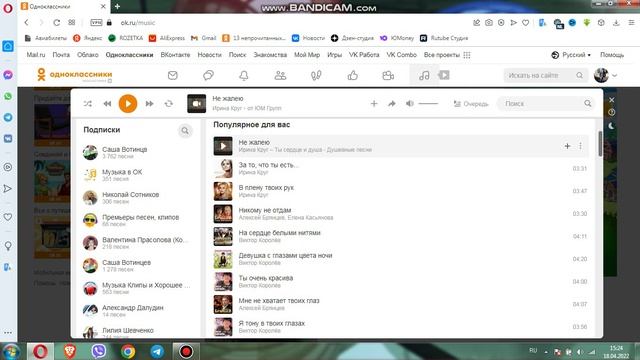Select song Девушка с глазами цвета ночи
The height and width of the screenshot is (360, 640).
pos(285,256)
